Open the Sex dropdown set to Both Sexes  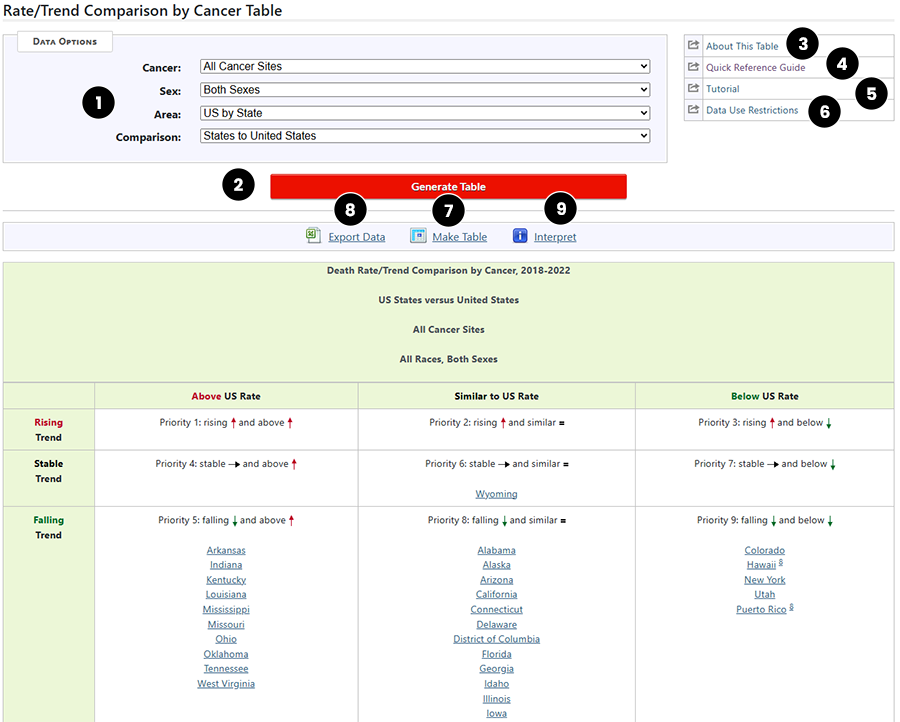point(424,90)
